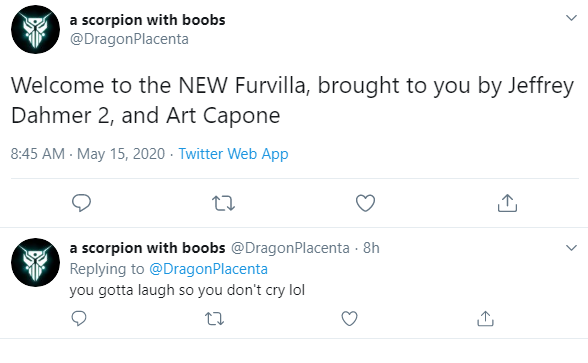Retweet the 'you gotta laugh' reply

pyautogui.click(x=214, y=319)
